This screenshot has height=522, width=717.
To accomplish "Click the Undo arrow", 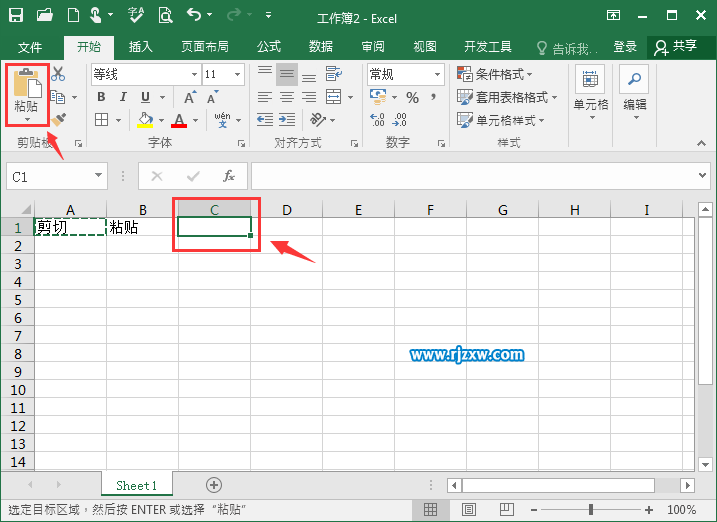I will click(x=194, y=15).
